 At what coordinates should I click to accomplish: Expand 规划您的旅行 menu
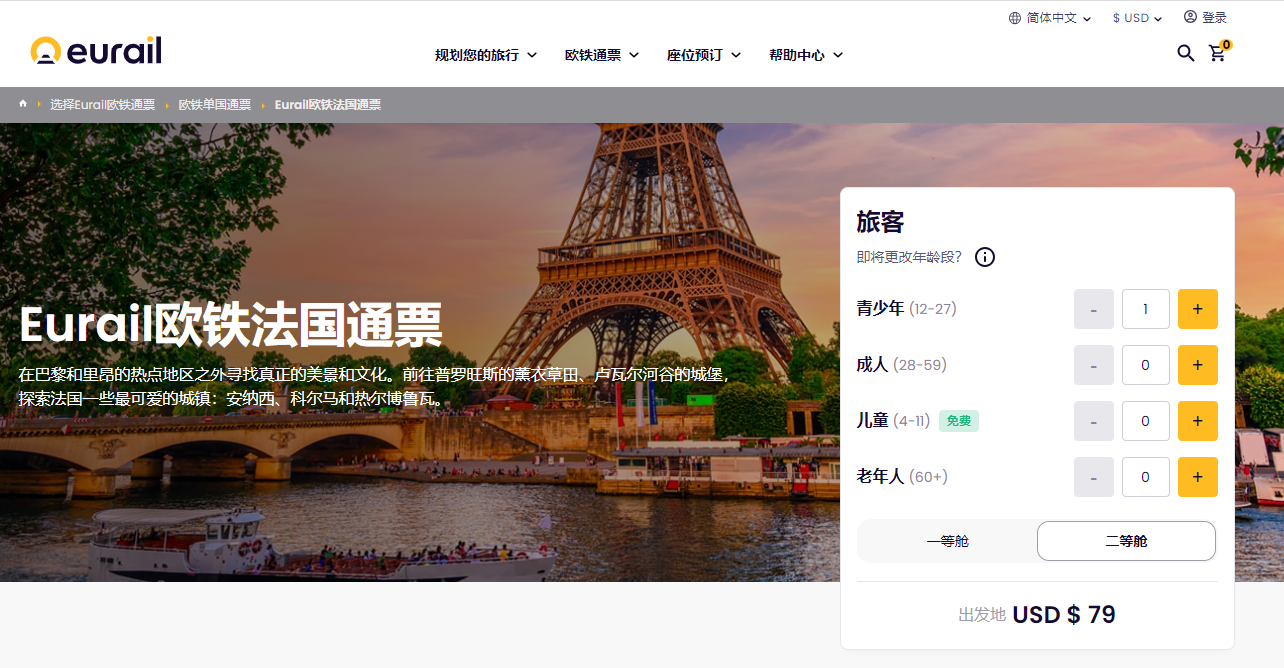(486, 55)
